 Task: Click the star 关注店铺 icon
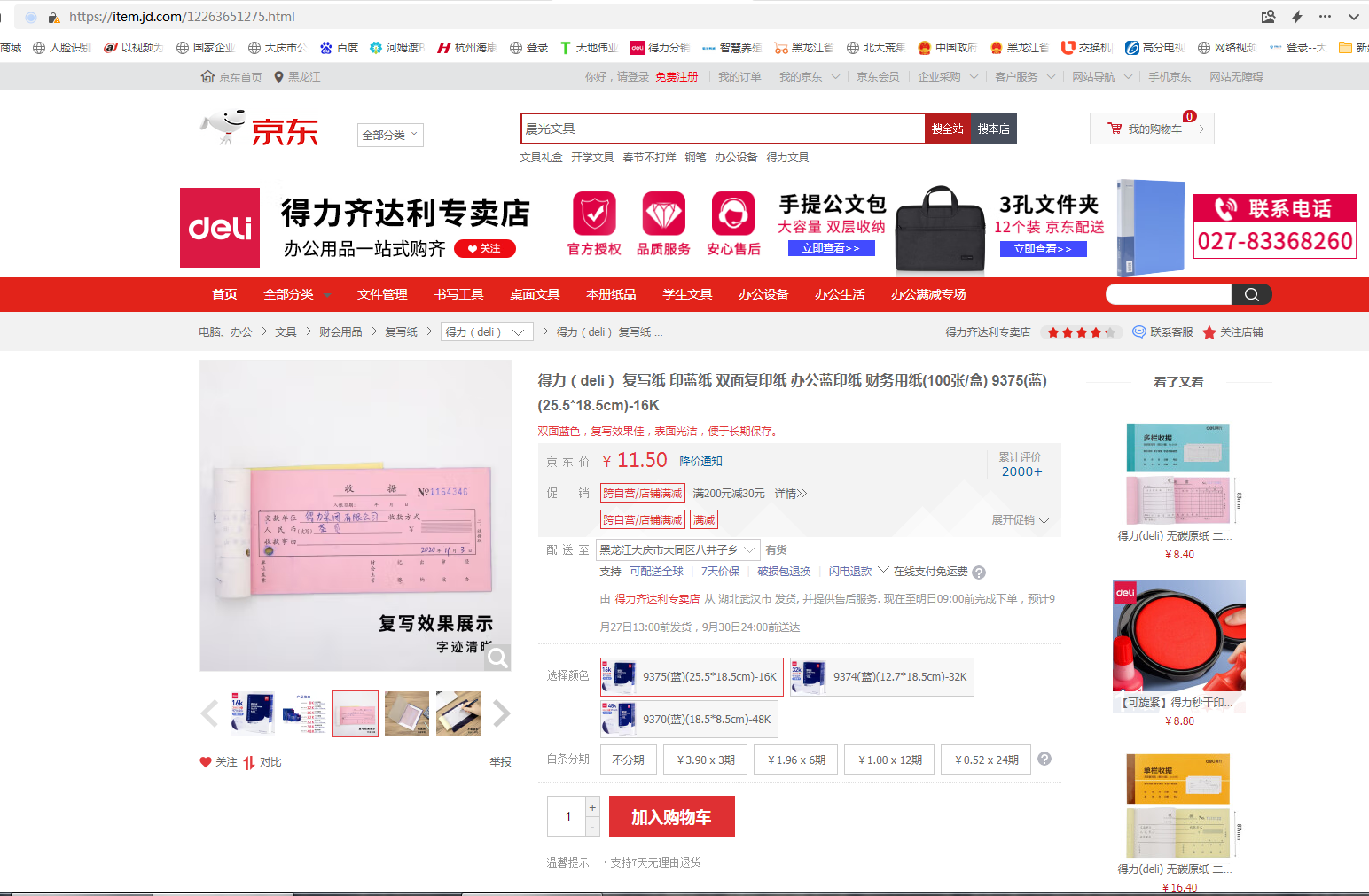pos(1209,332)
